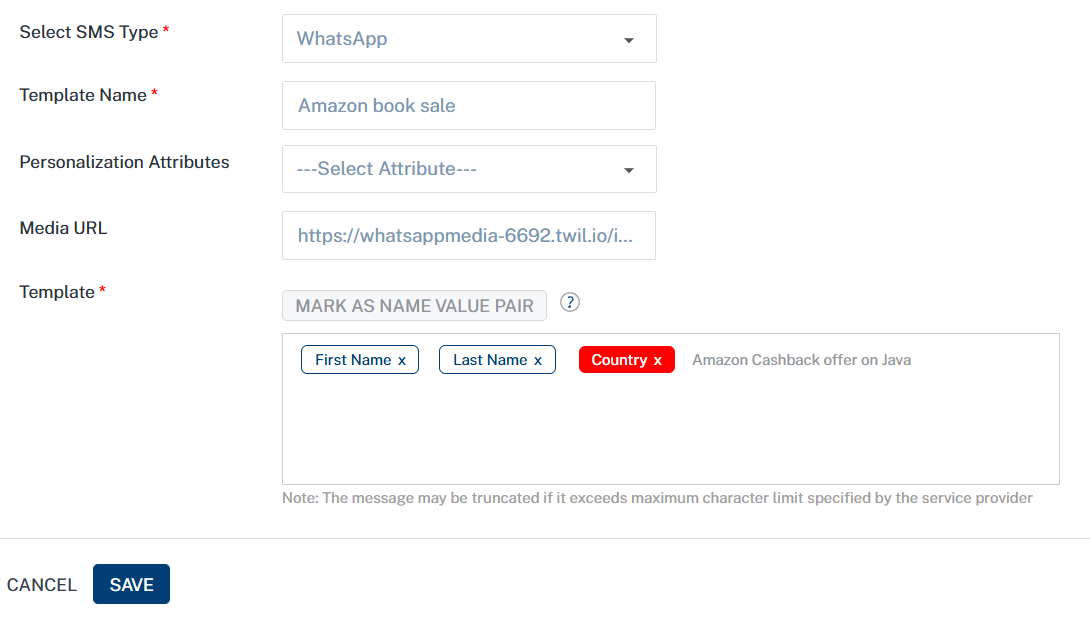Click the Template Name input field
Image resolution: width=1090 pixels, height=637 pixels.
point(468,106)
